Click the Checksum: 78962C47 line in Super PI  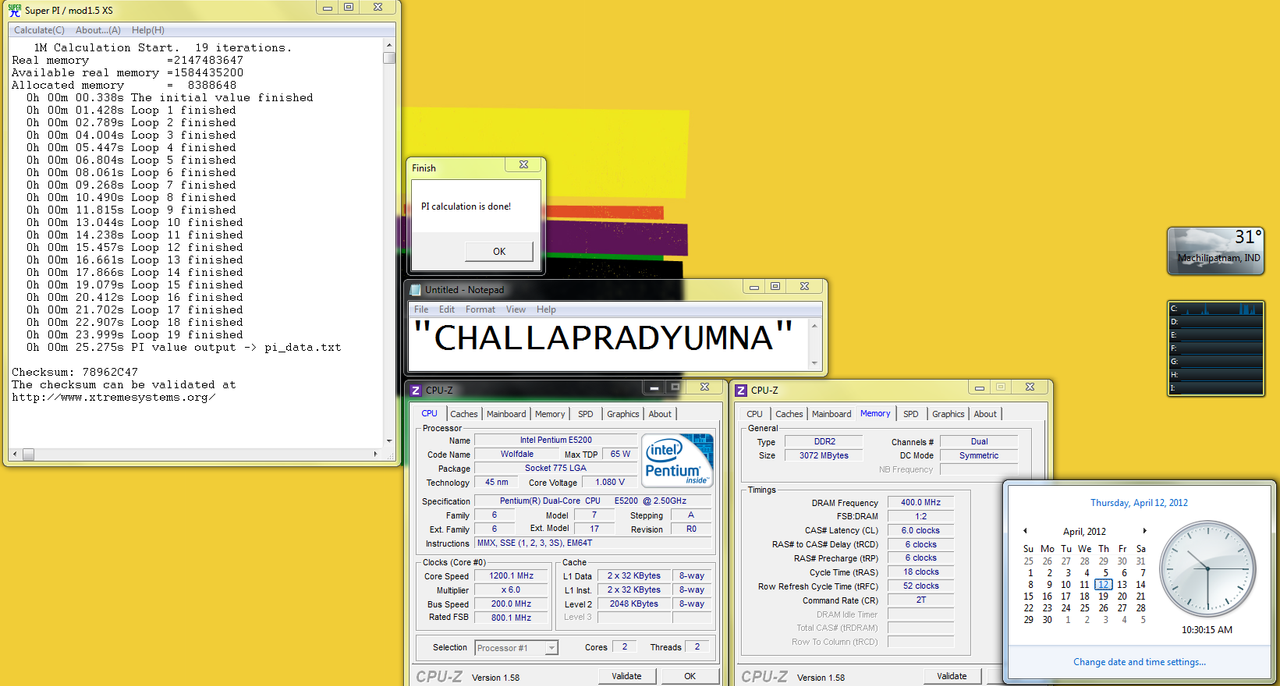point(75,372)
